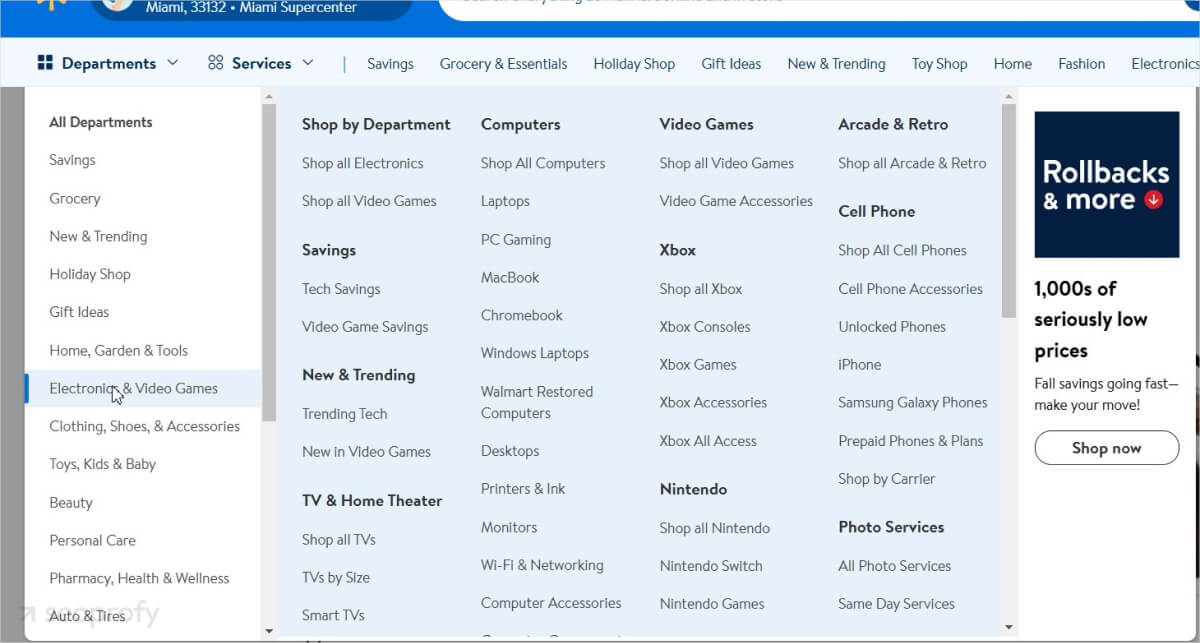Click the red arrow on Rollbacks banner
The height and width of the screenshot is (643, 1200).
(1154, 199)
